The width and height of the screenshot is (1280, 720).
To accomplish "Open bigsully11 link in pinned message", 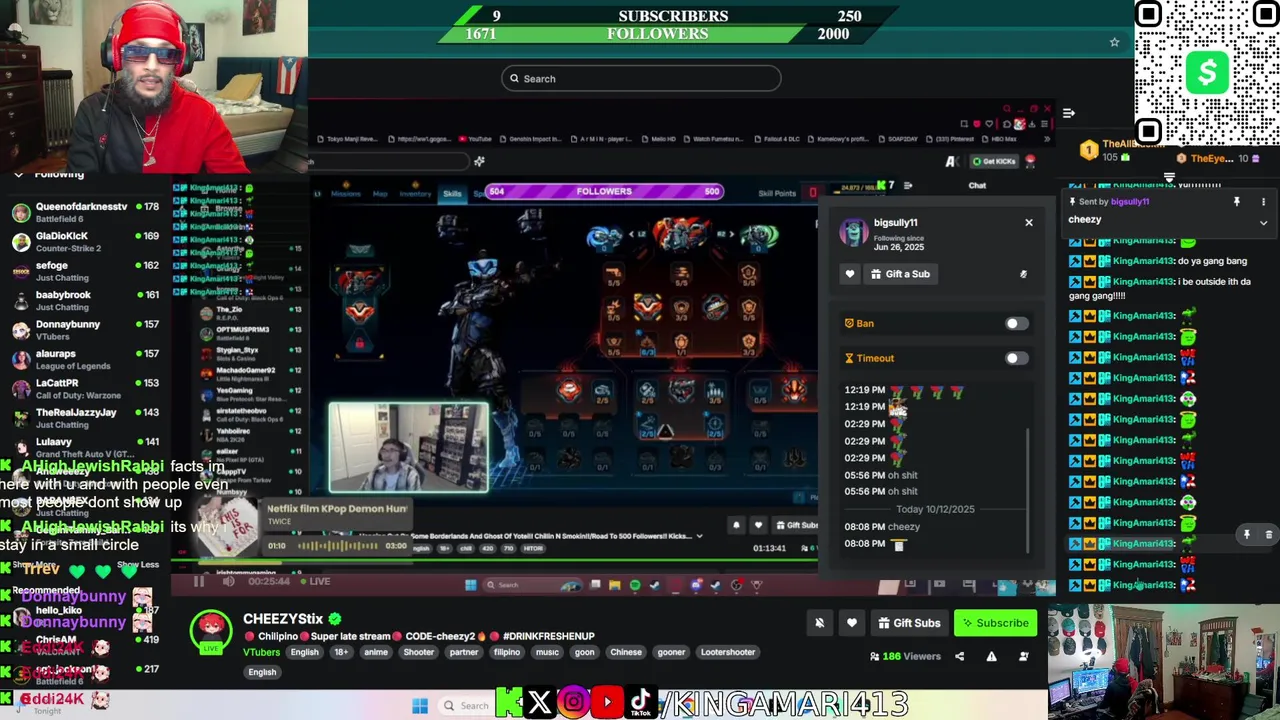I will (1129, 202).
